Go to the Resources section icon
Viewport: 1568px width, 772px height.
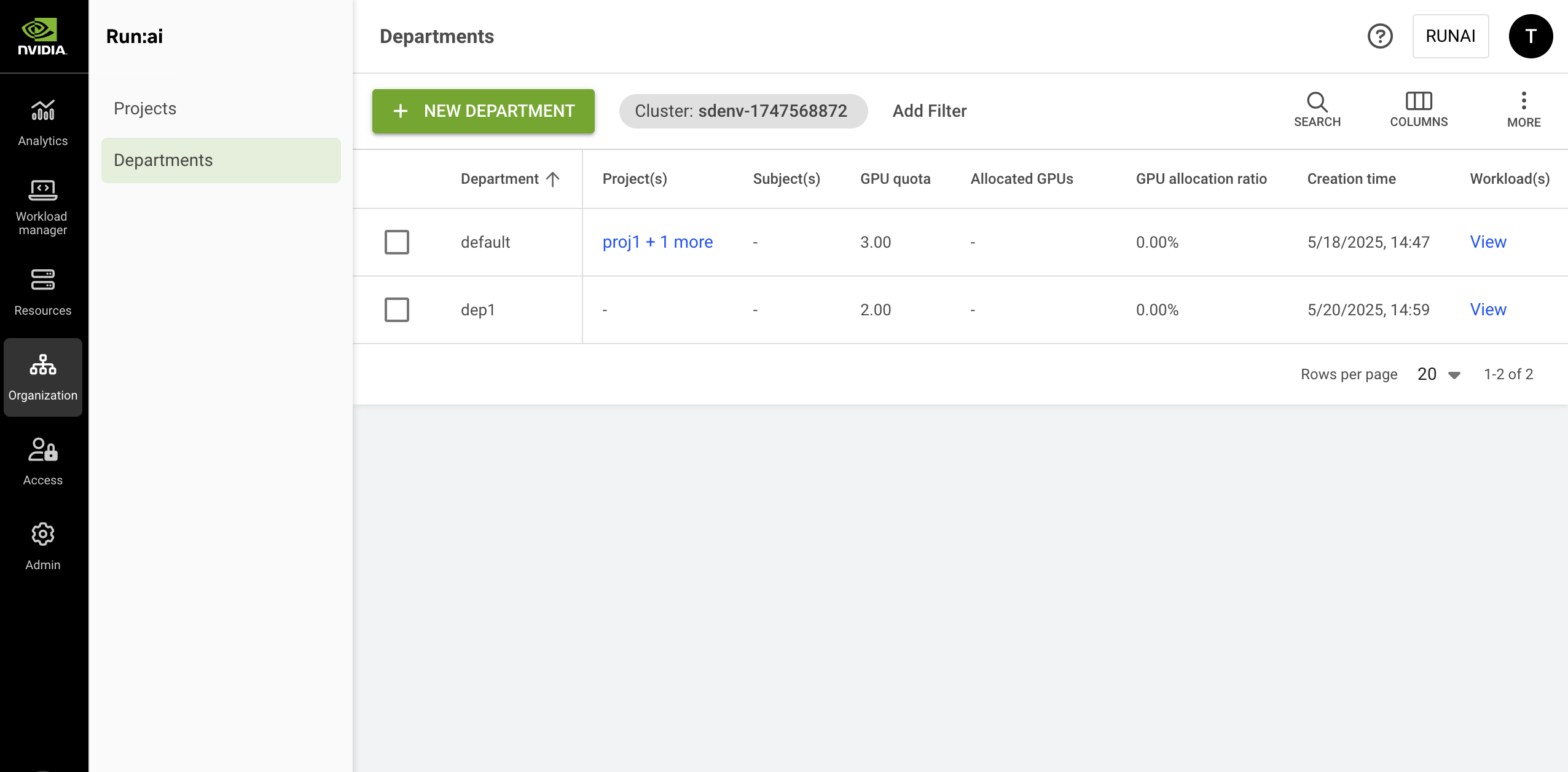43,280
